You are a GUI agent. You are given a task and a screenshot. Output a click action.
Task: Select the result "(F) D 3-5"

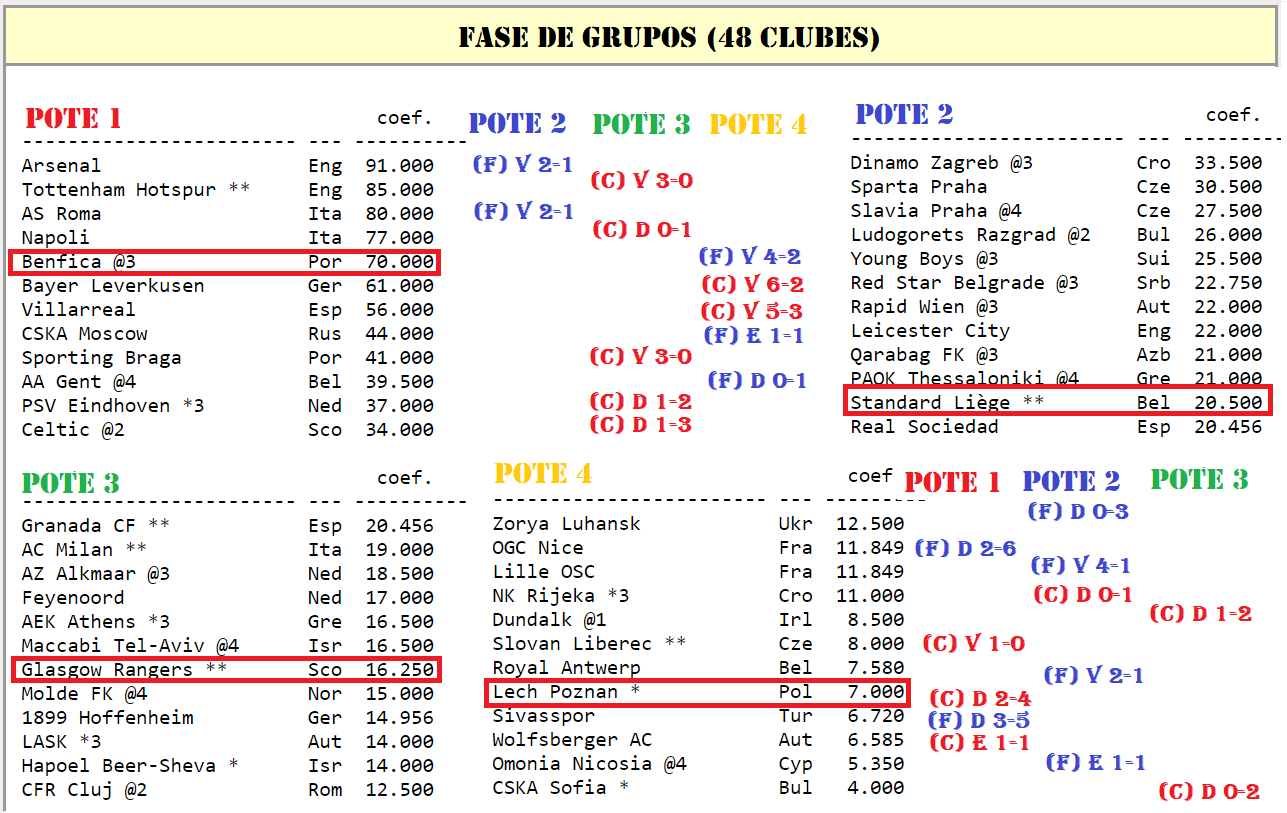(979, 720)
